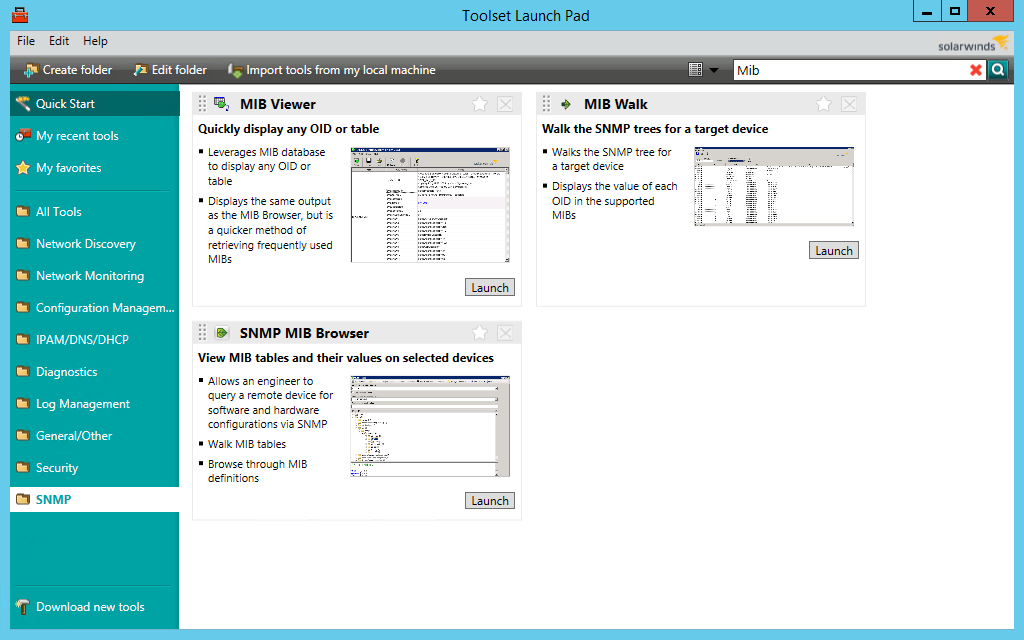Image resolution: width=1024 pixels, height=640 pixels.
Task: Open the File menu
Action: 25,41
